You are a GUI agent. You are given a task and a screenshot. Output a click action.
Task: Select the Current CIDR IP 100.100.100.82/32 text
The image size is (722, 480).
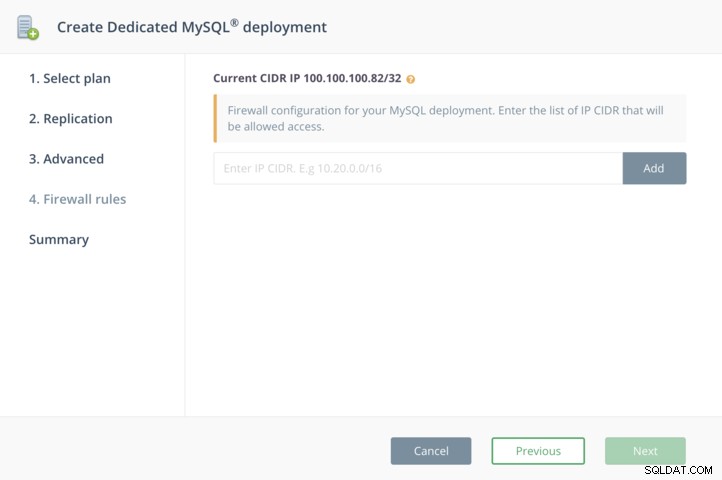307,78
